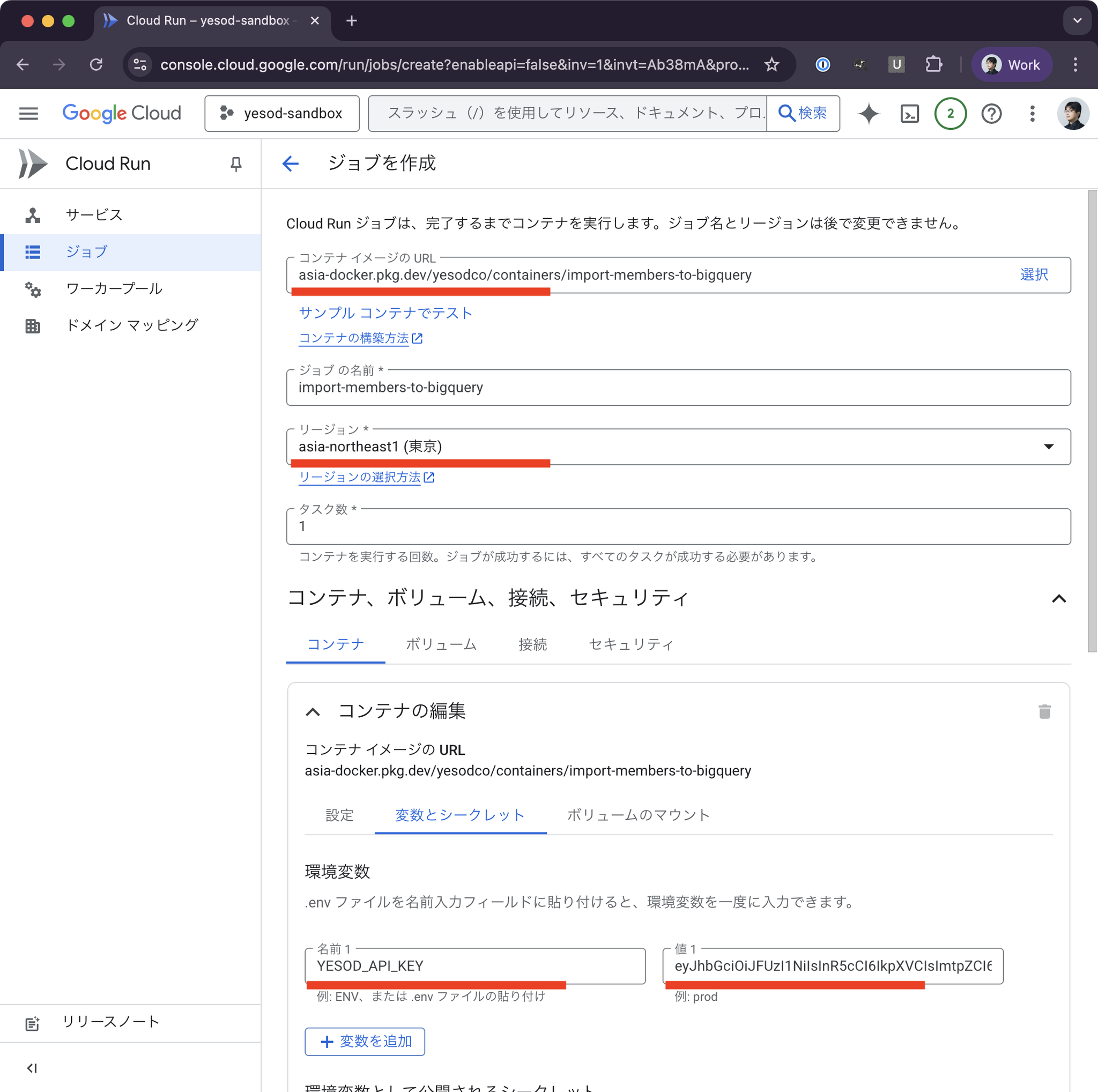Image resolution: width=1098 pixels, height=1092 pixels.
Task: Open the リージョン dropdown
Action: tap(678, 447)
